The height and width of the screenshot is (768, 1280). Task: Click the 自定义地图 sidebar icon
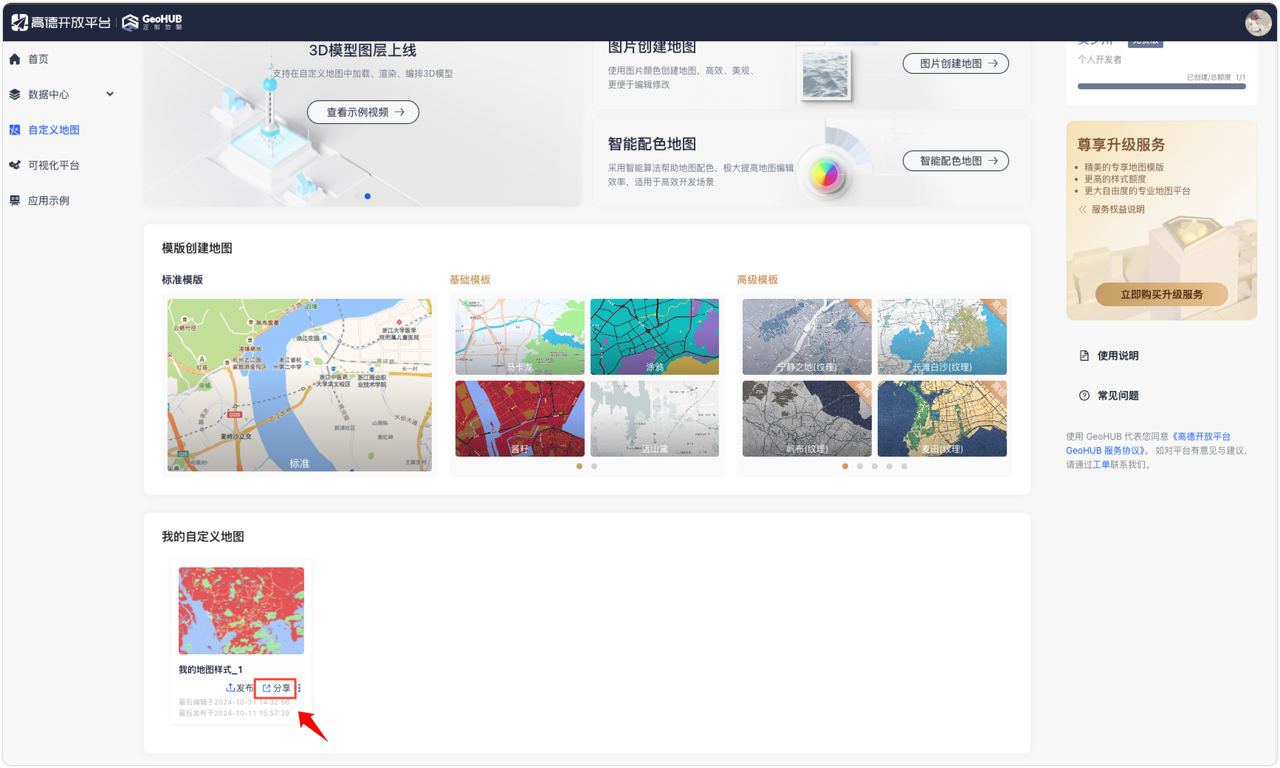click(15, 130)
